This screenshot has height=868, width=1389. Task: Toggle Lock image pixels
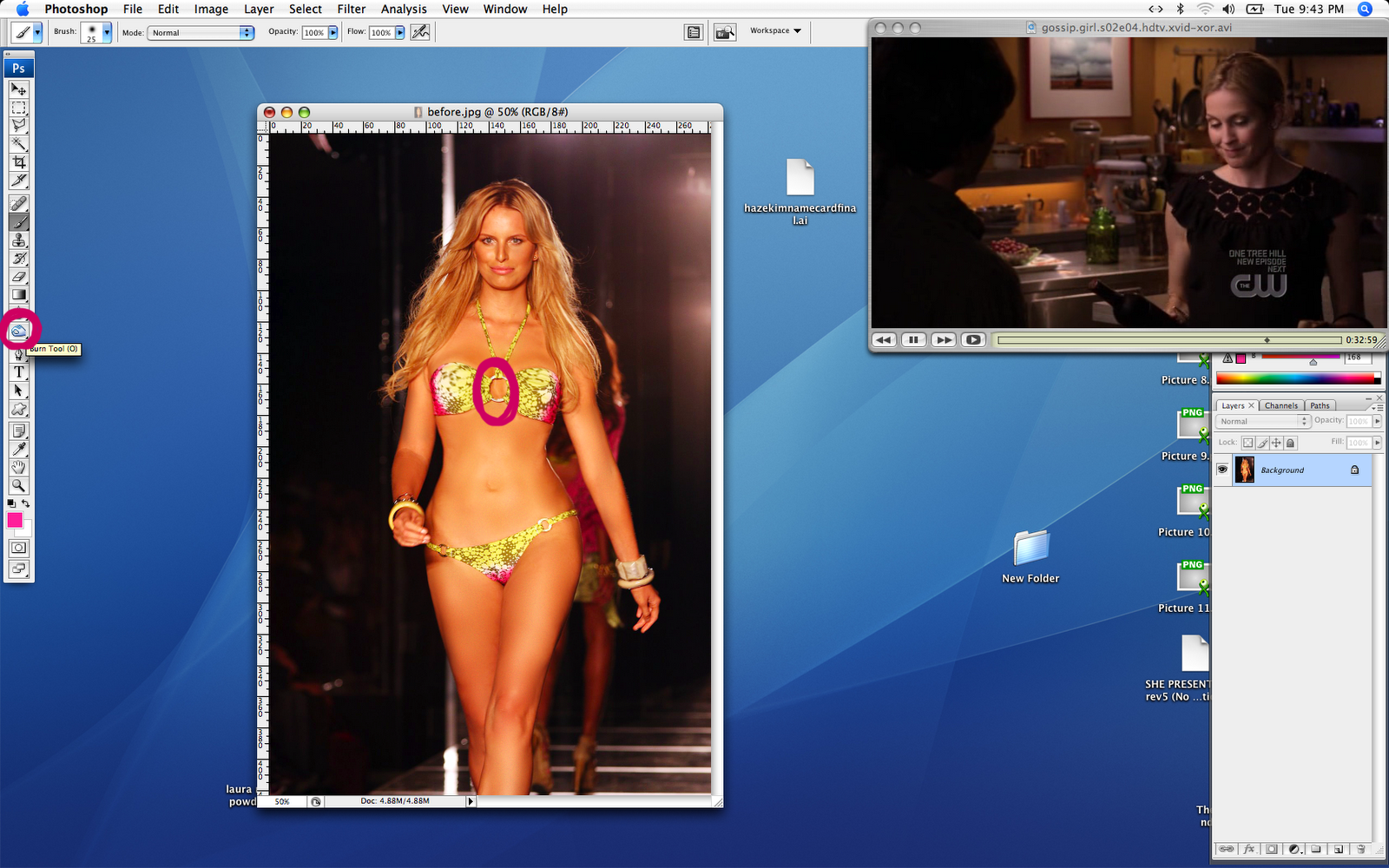(1262, 443)
